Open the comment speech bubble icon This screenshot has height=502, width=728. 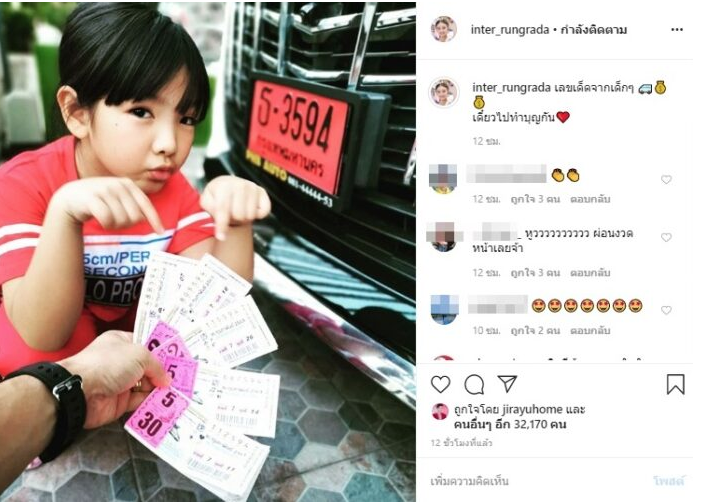click(474, 385)
